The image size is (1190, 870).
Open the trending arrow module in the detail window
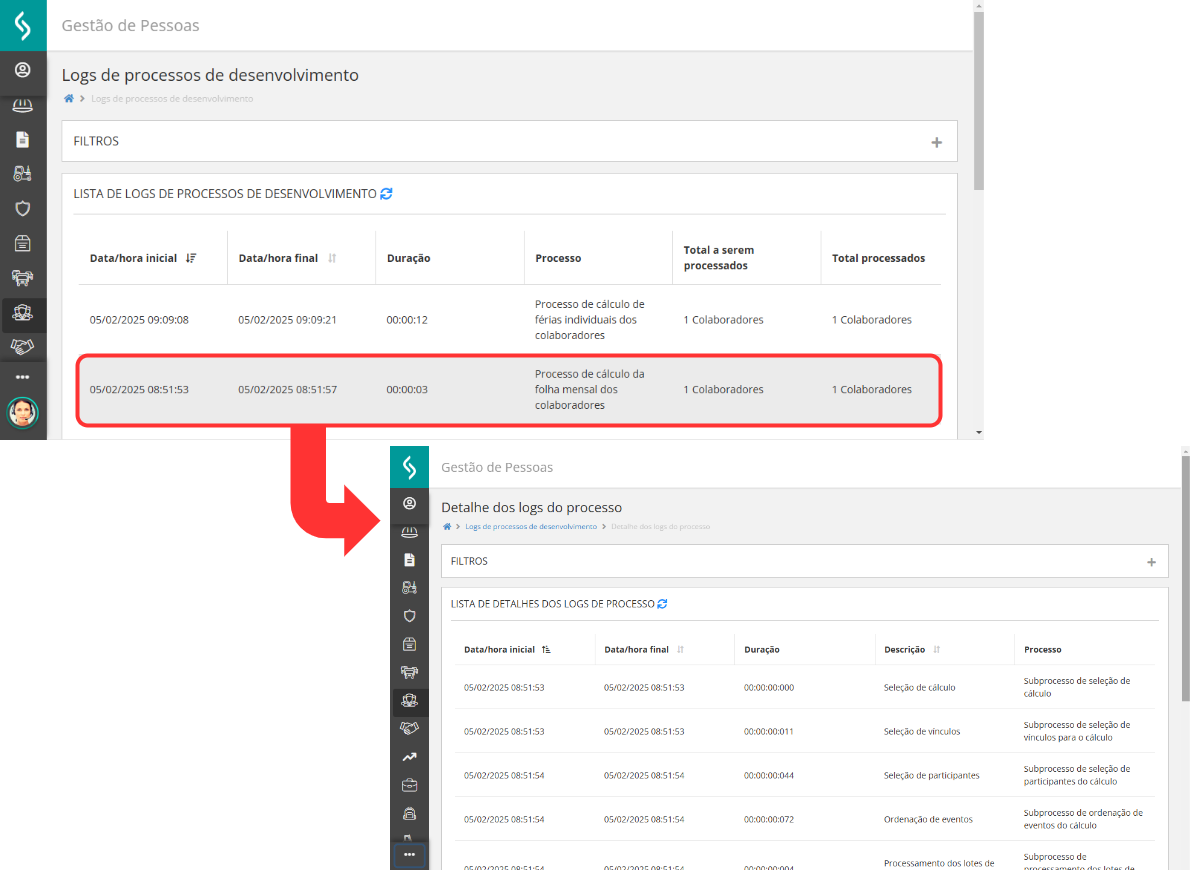[x=409, y=757]
